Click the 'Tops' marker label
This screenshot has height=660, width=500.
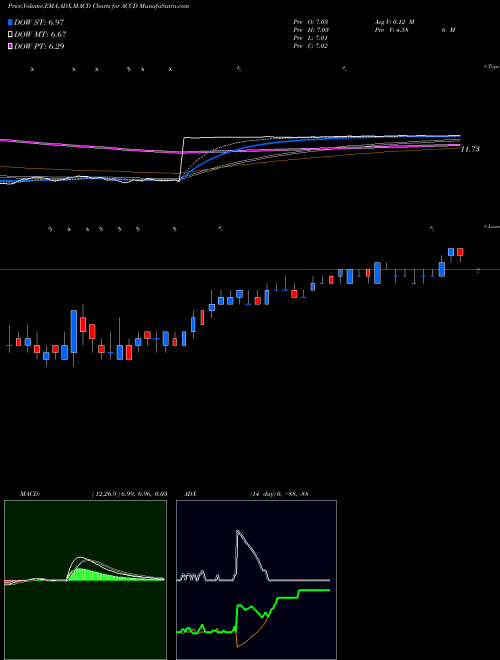492,67
